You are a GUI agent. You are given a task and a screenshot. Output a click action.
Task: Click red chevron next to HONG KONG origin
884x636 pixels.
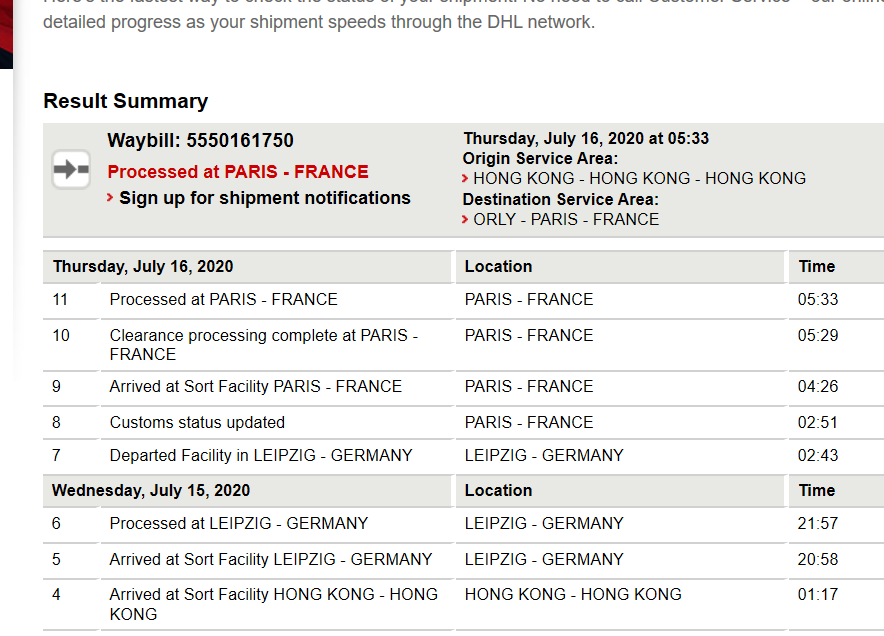pyautogui.click(x=465, y=179)
